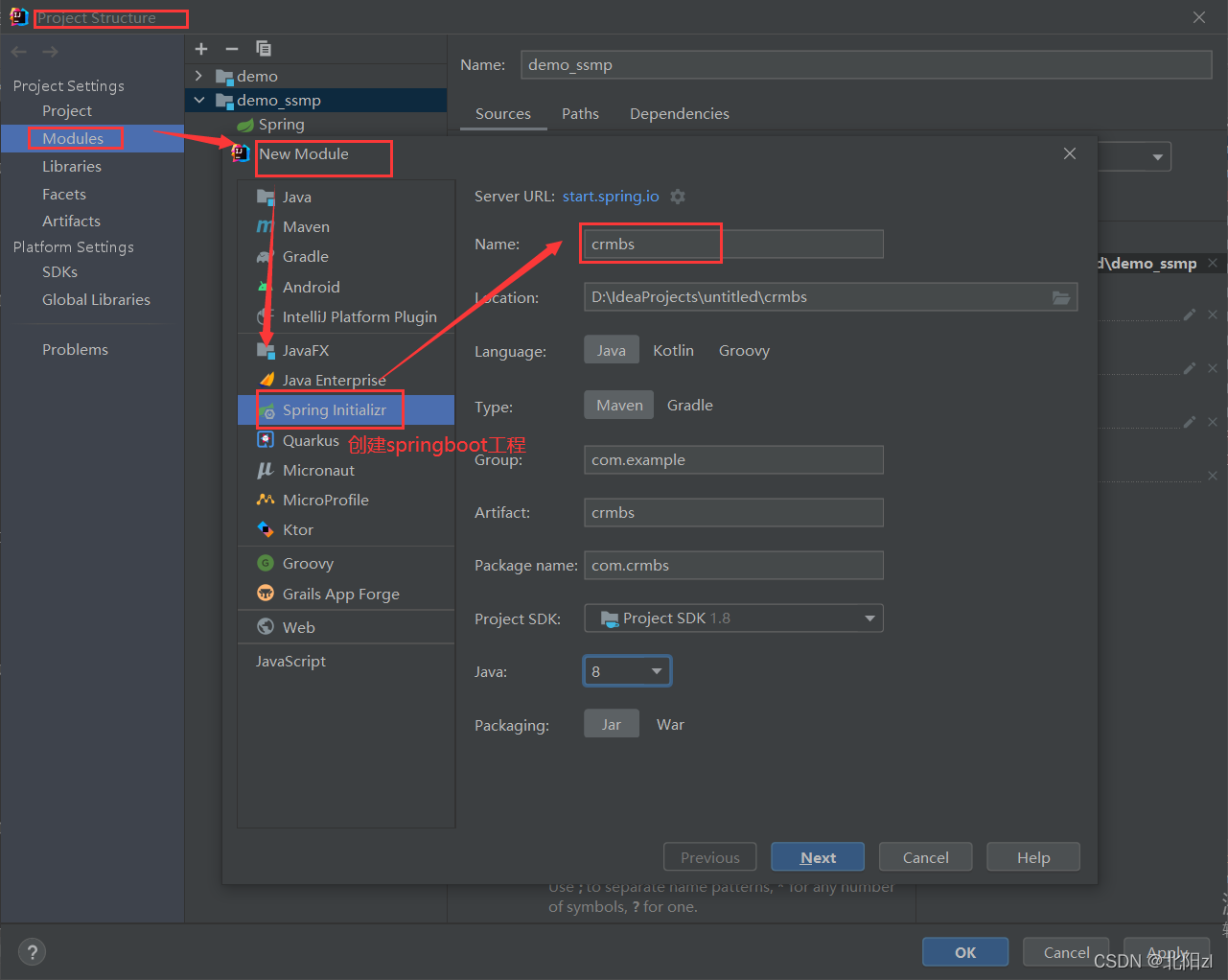This screenshot has width=1228, height=980.
Task: Open Global Libraries settings
Action: (96, 299)
